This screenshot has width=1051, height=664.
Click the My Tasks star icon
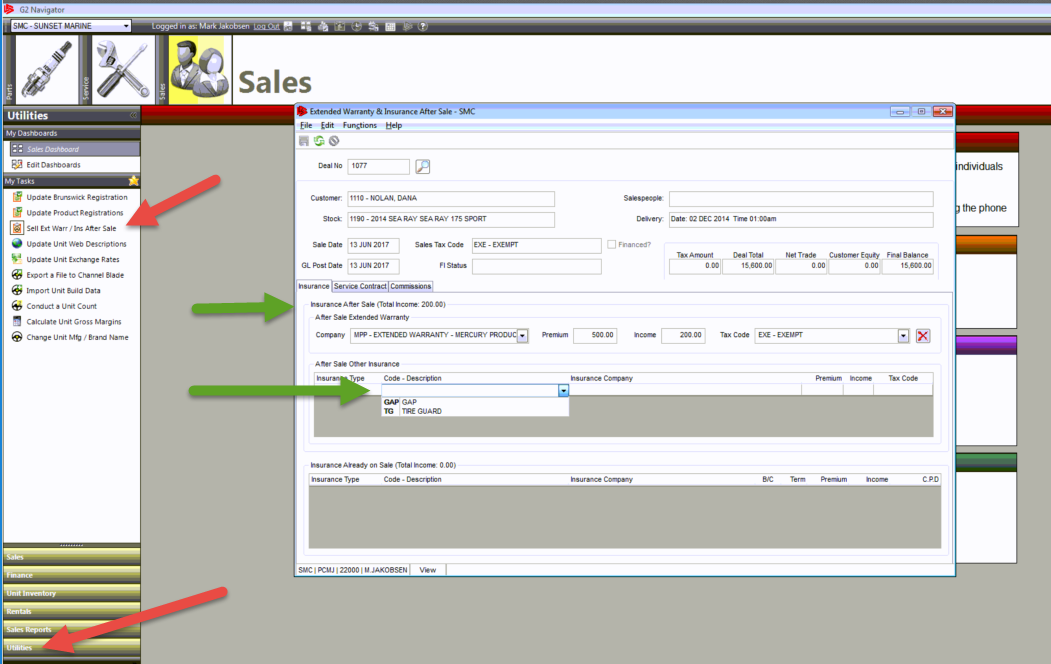coord(133,181)
